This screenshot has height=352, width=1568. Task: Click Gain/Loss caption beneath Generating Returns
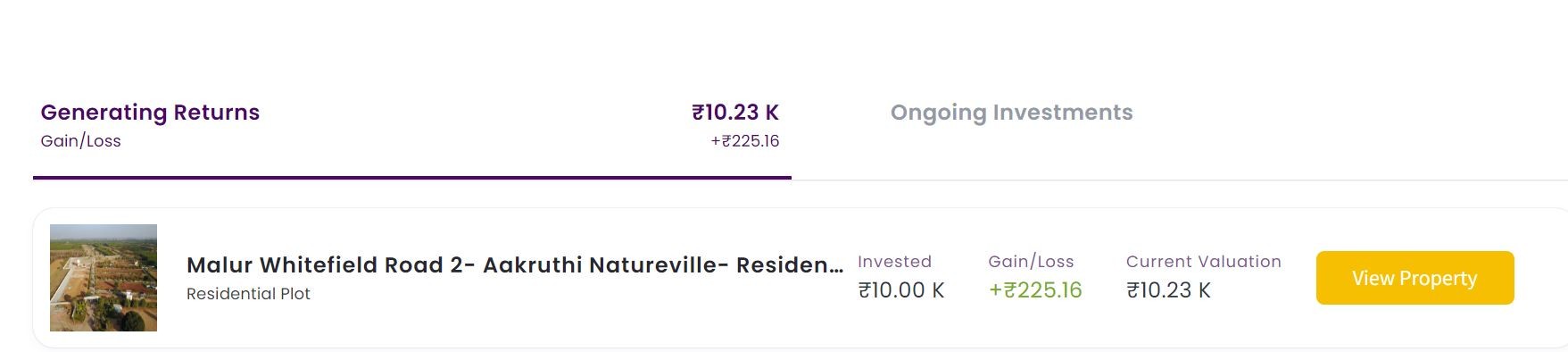80,141
